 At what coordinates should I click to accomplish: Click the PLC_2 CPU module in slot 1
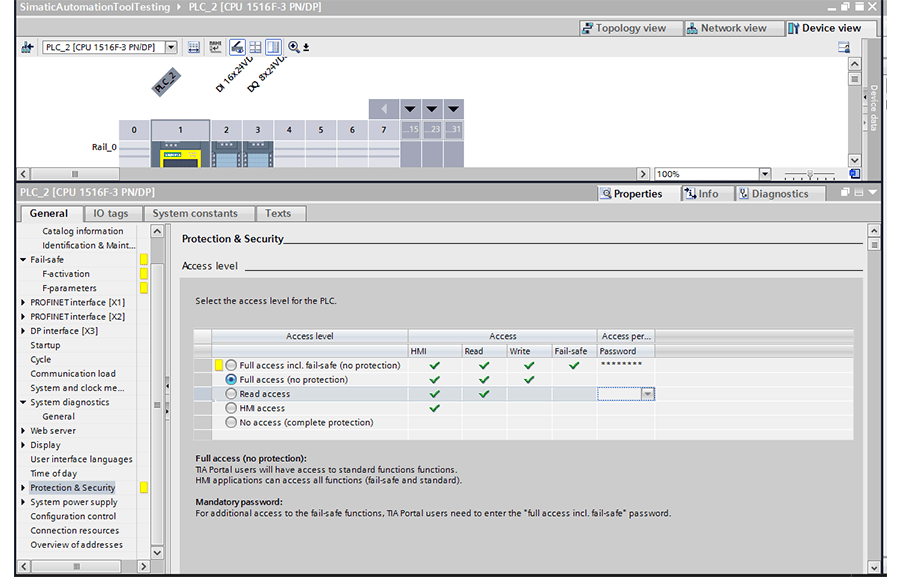[180, 155]
